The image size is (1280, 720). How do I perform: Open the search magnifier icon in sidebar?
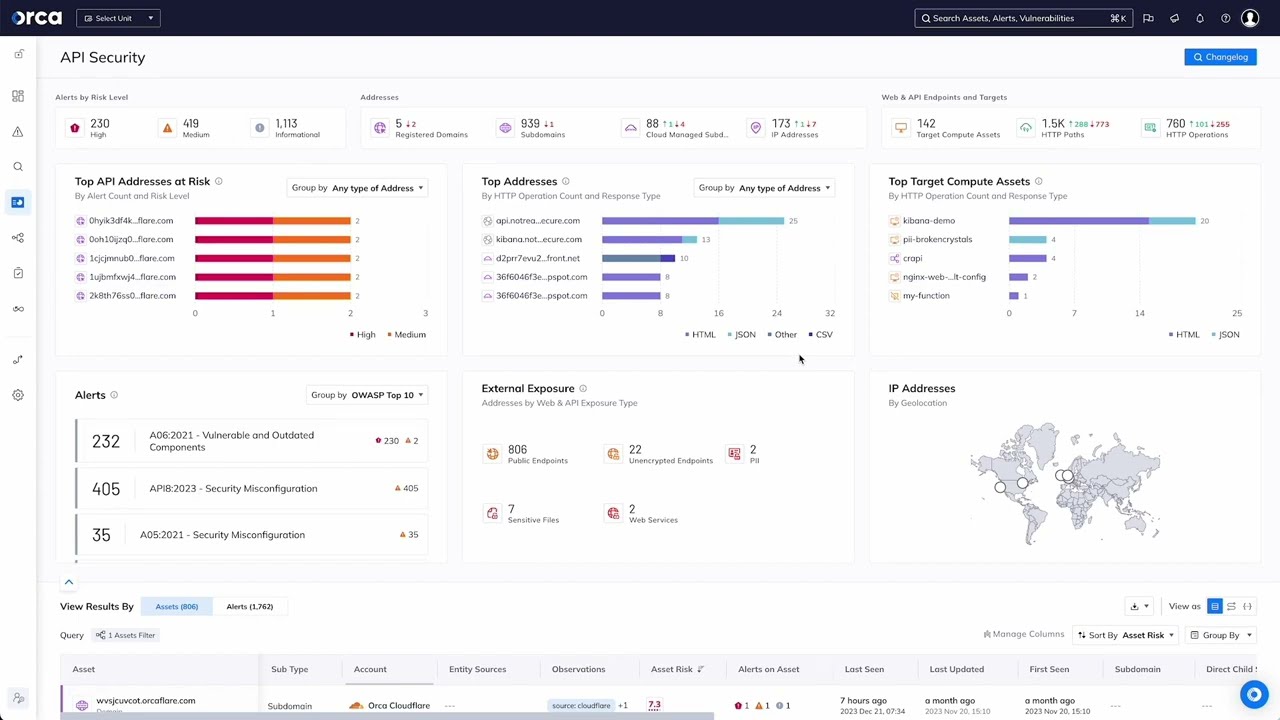[18, 167]
